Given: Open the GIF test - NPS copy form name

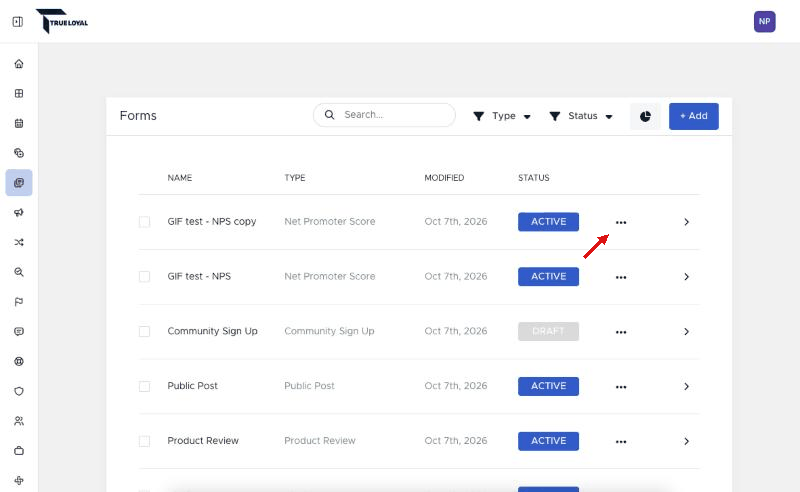Looking at the screenshot, I should (x=212, y=222).
